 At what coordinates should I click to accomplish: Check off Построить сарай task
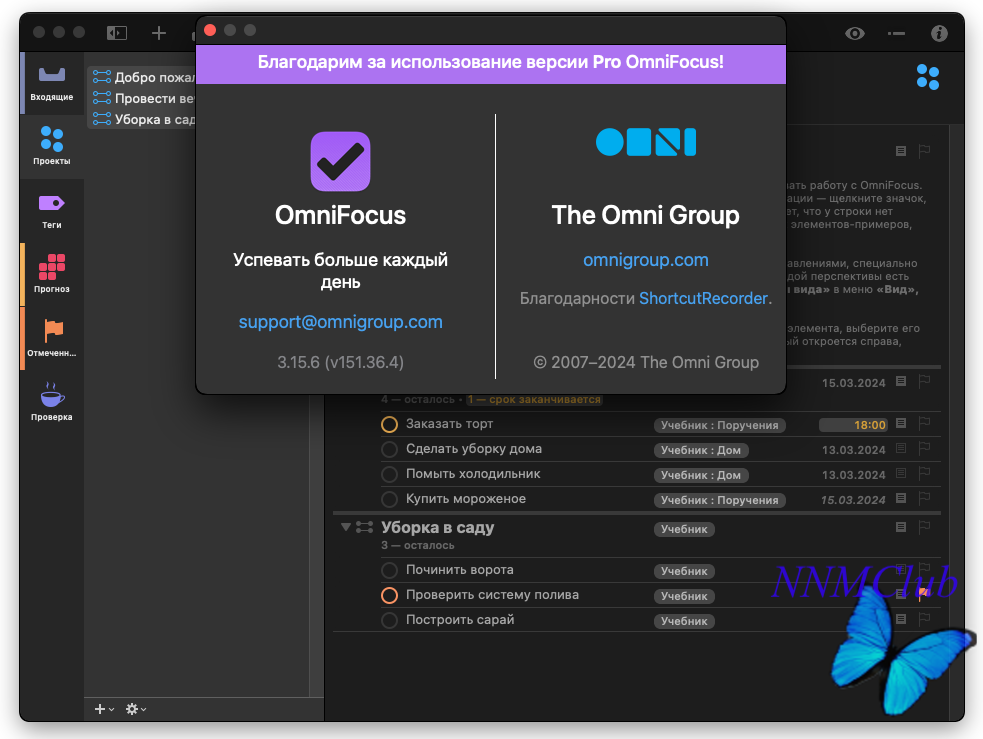tap(389, 621)
